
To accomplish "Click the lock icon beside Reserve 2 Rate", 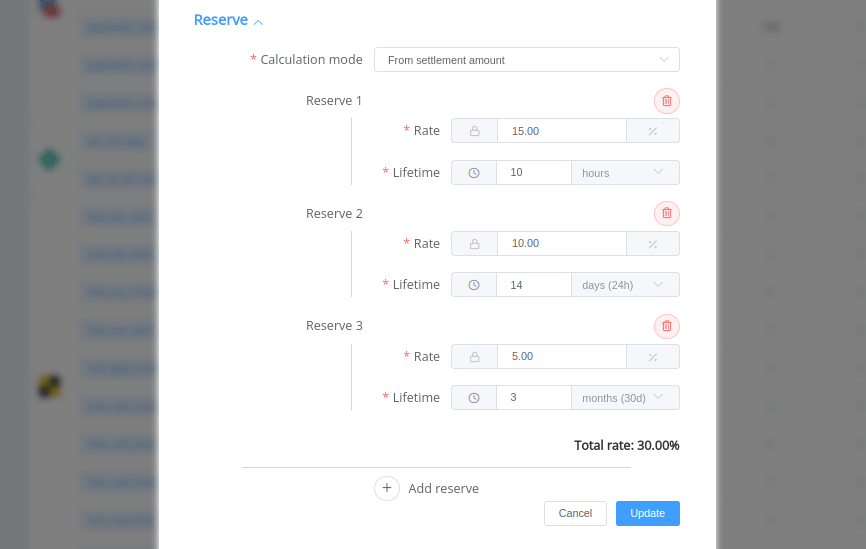I will click(474, 244).
